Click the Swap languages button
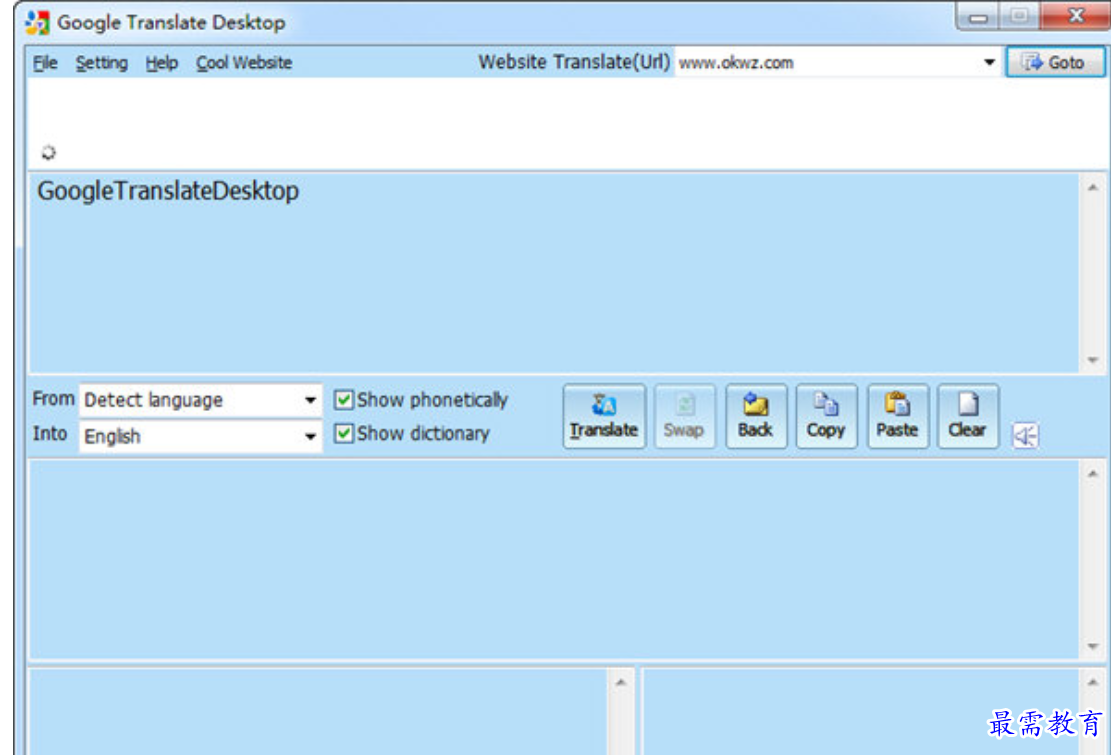 point(684,416)
